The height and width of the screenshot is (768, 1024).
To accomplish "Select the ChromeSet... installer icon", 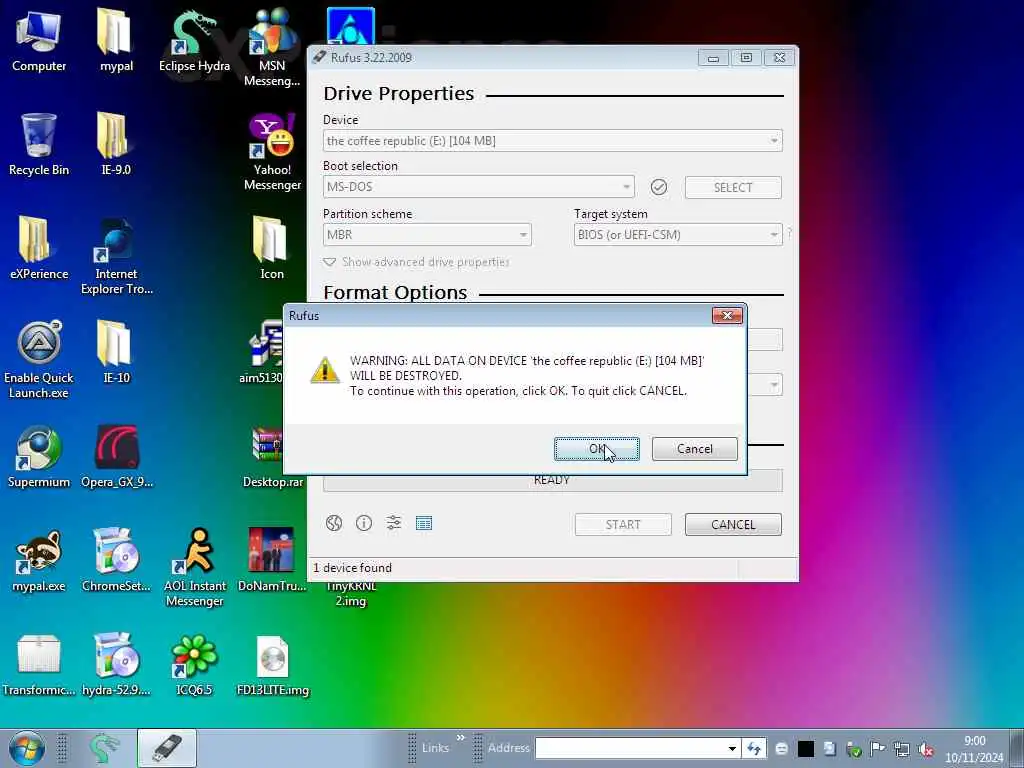I will pos(116,560).
